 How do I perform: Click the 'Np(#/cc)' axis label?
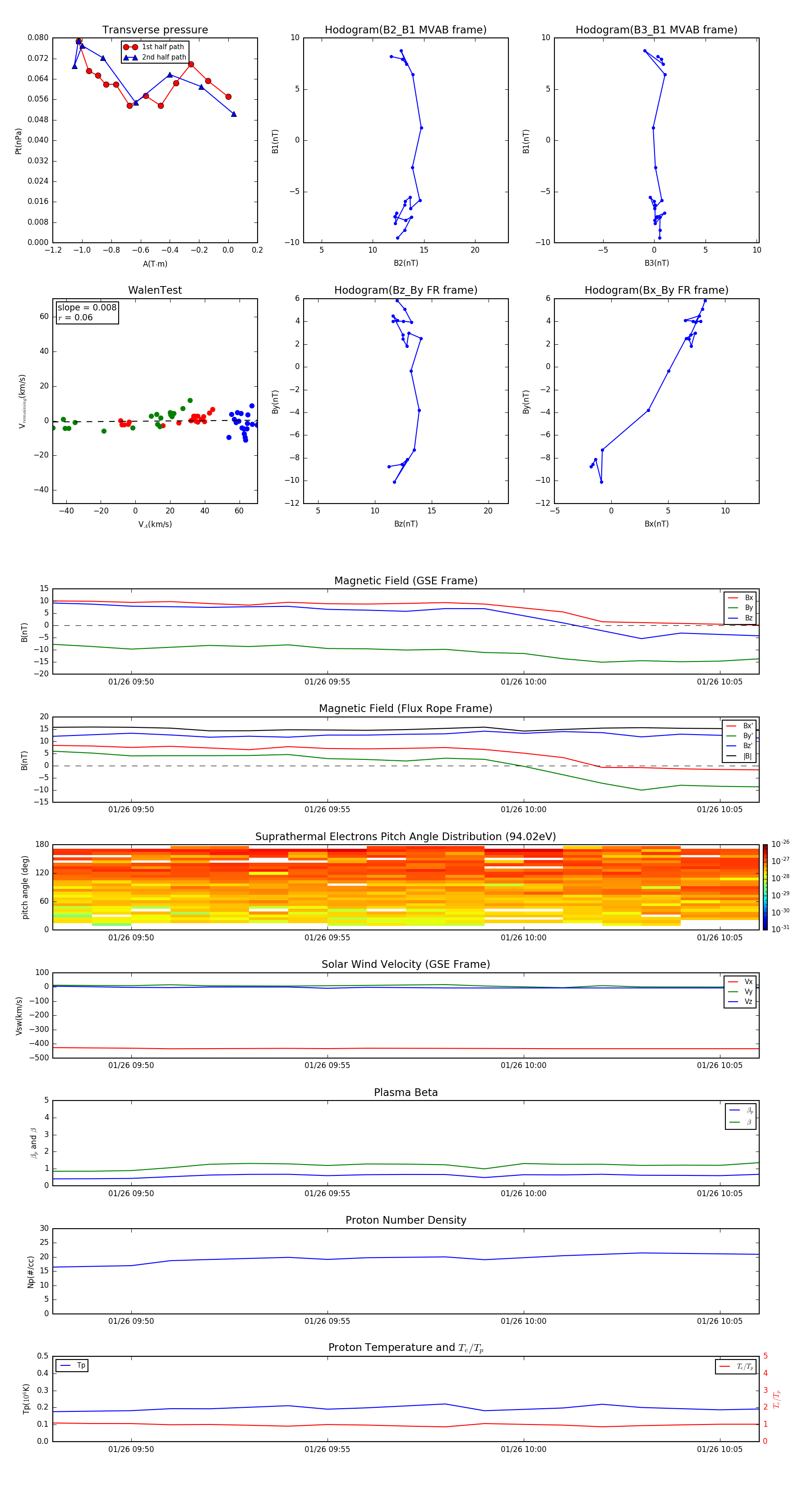(x=31, y=1272)
